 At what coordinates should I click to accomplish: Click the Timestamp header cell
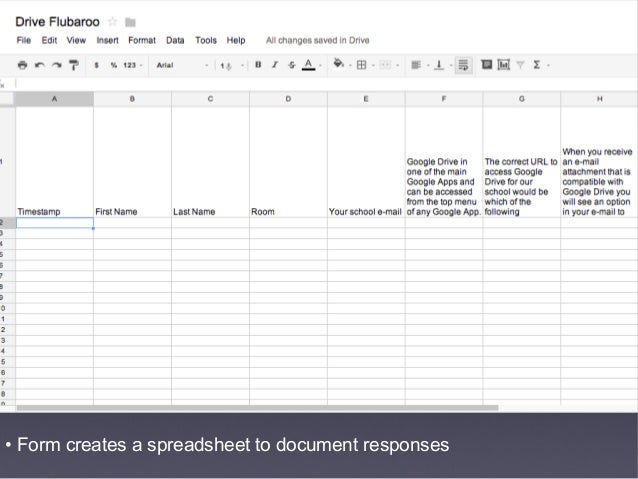pos(54,162)
